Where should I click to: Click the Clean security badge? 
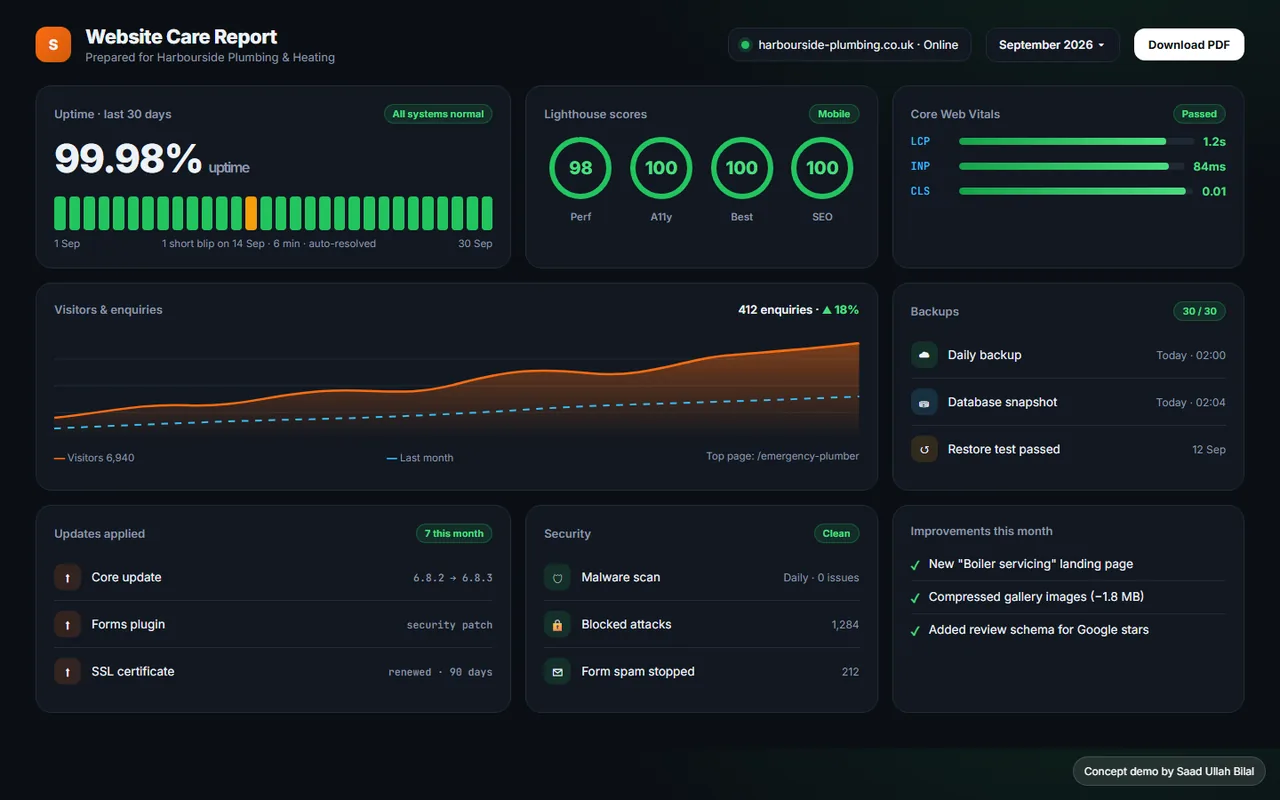pos(836,533)
